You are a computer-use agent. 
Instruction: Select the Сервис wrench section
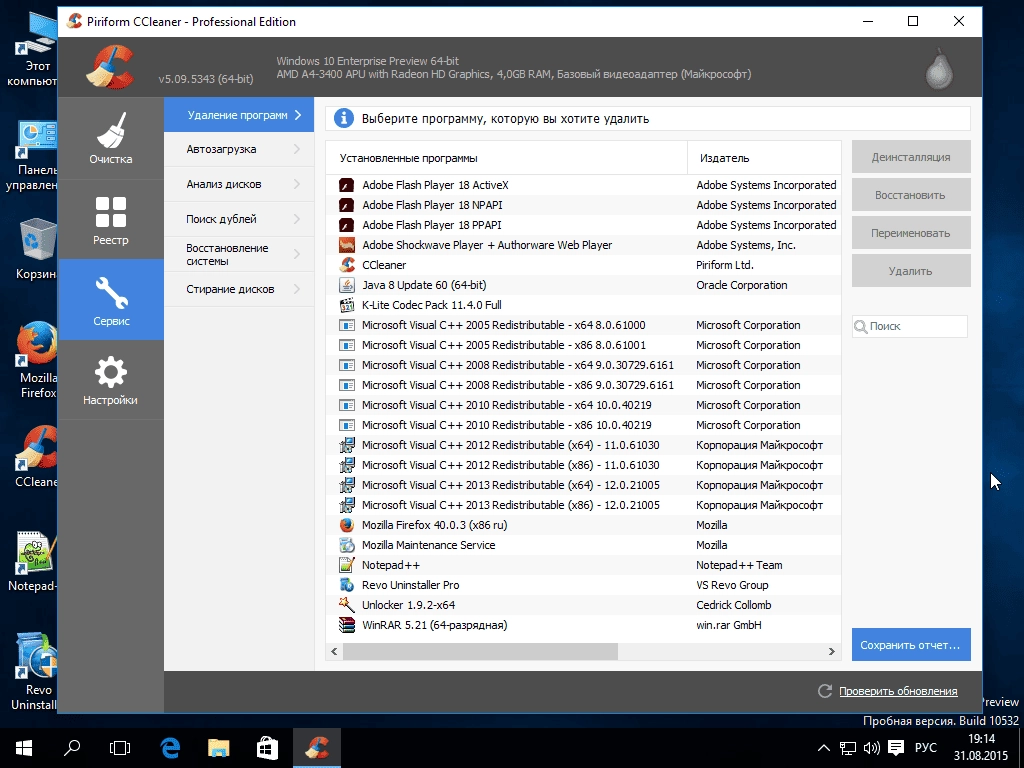110,300
